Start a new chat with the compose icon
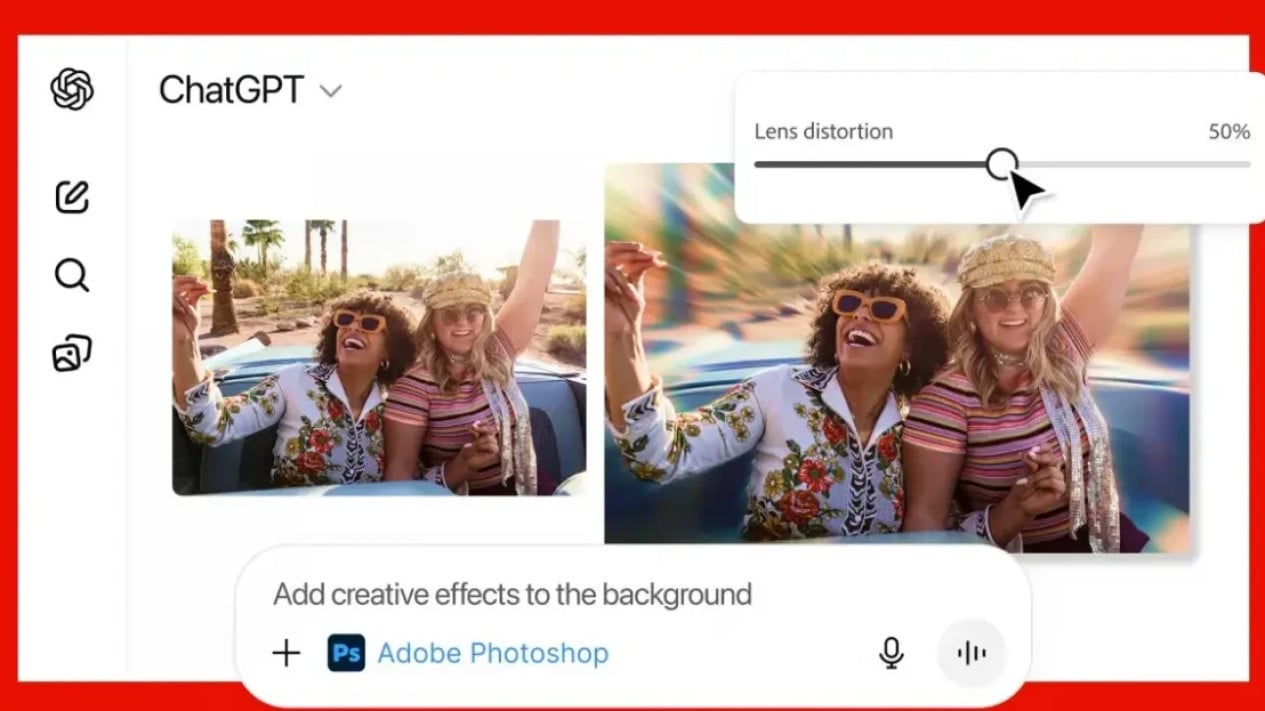The width and height of the screenshot is (1265, 711). click(72, 197)
